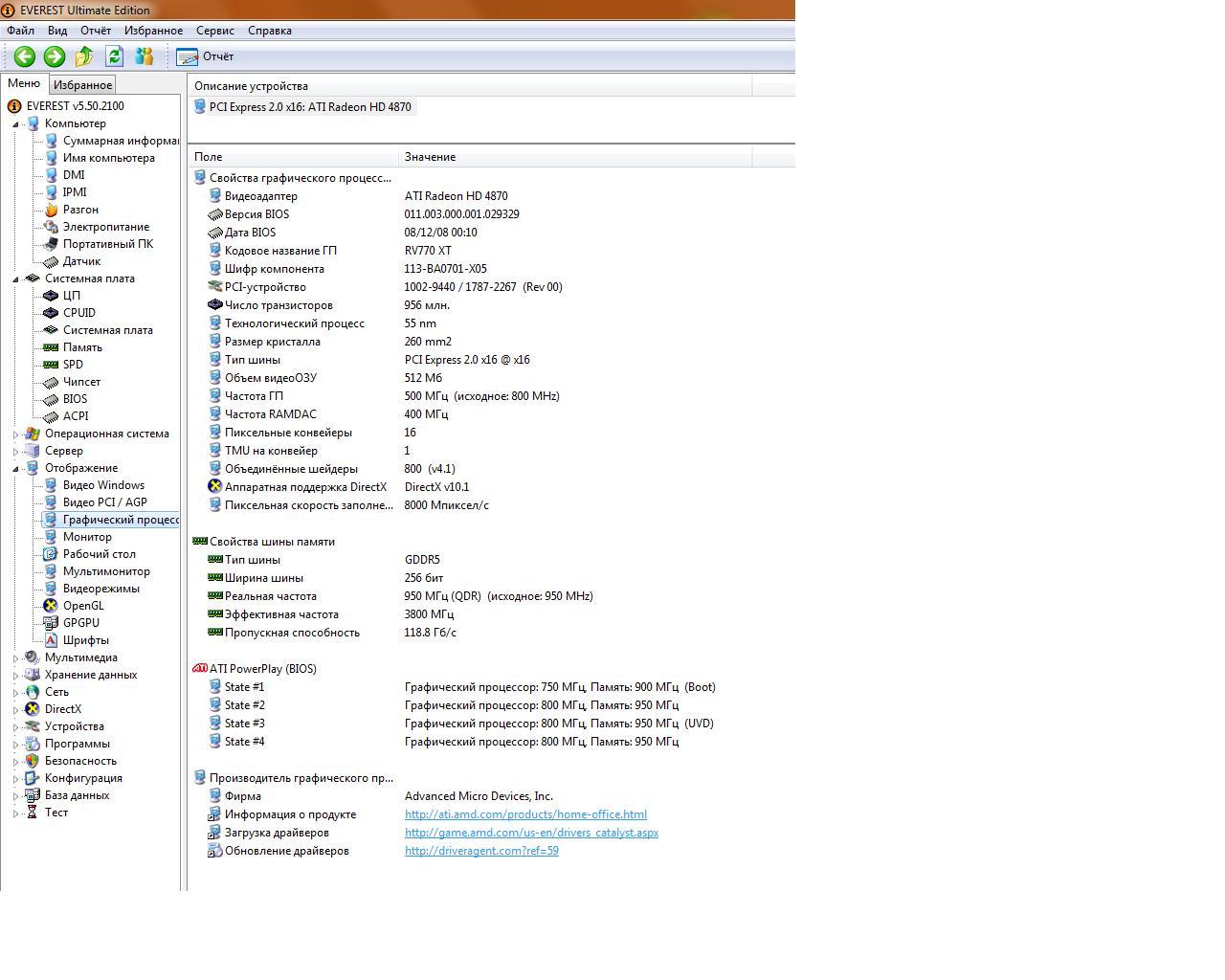Click the users icon in the toolbar
Screen dimensions: 1225x980
point(145,56)
